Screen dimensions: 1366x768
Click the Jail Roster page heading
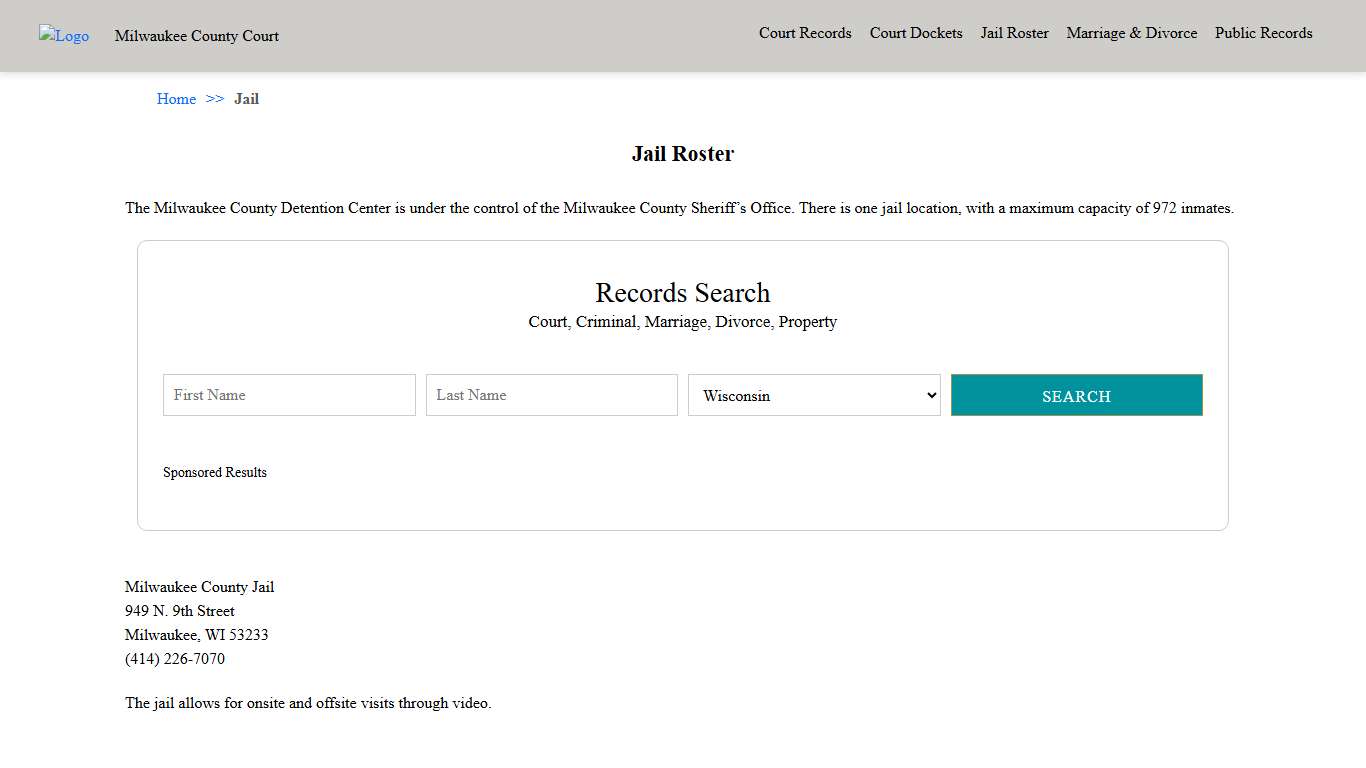(683, 153)
